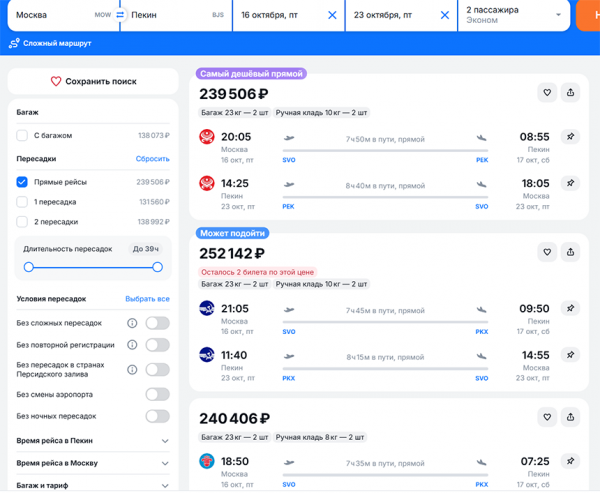Share the 240 406 ₽ ticket

coord(570,417)
